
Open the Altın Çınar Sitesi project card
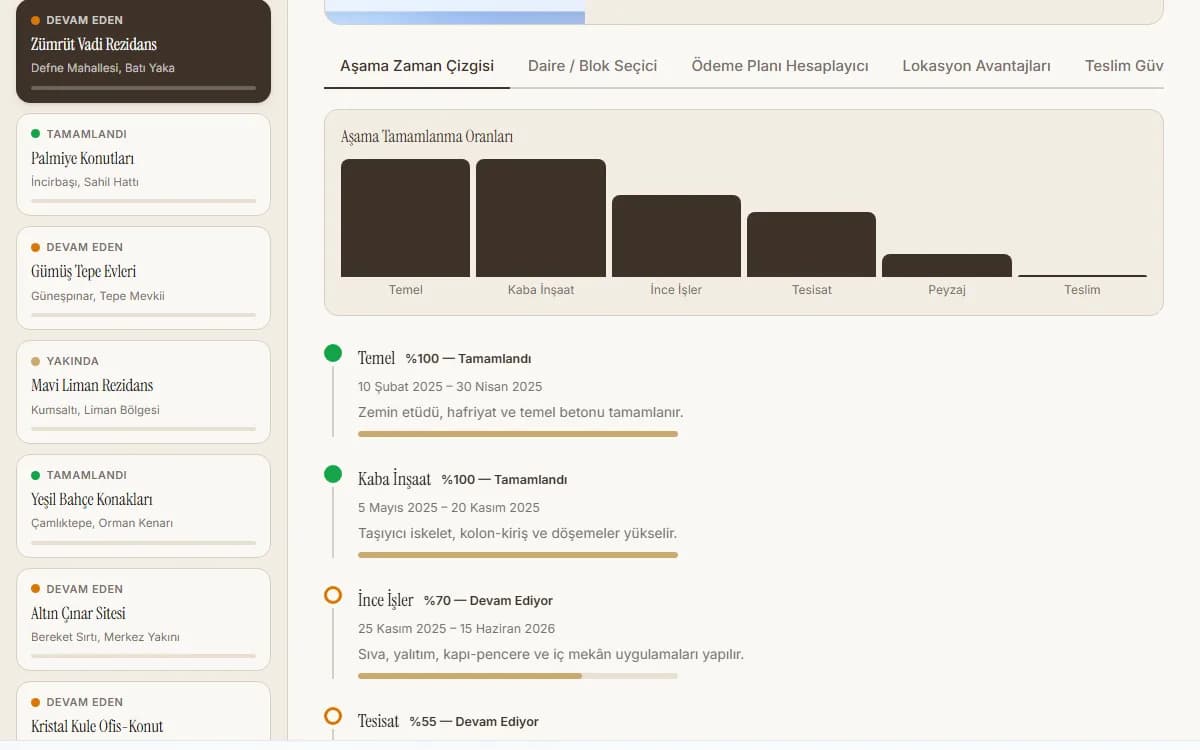(143, 620)
